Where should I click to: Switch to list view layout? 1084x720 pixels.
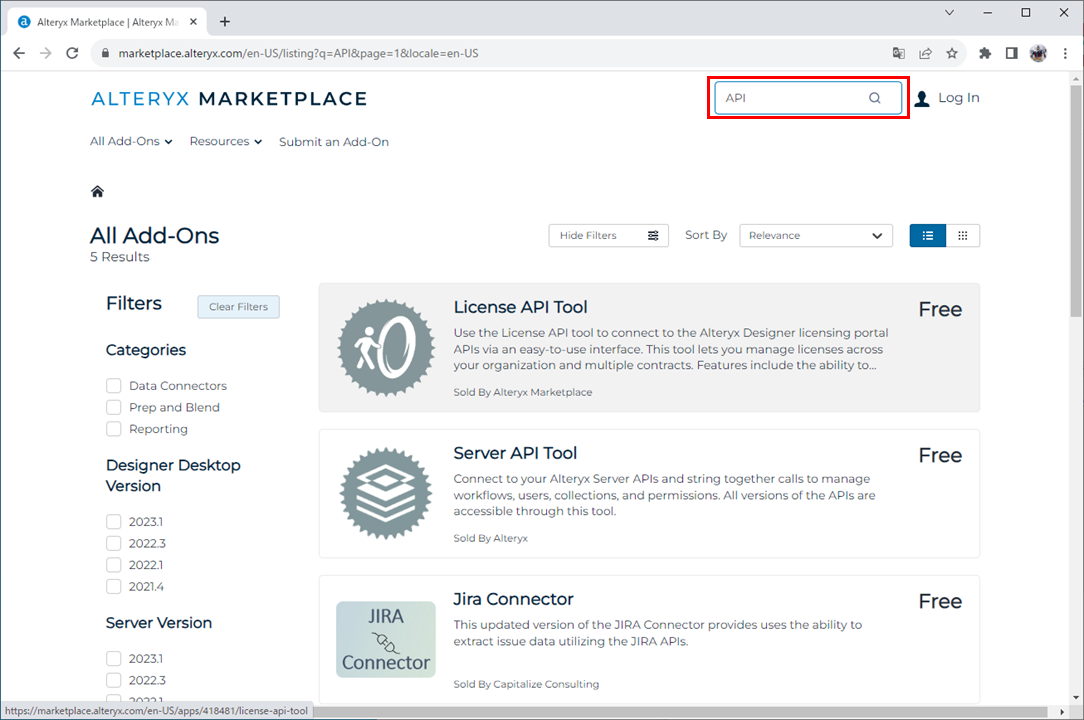927,236
